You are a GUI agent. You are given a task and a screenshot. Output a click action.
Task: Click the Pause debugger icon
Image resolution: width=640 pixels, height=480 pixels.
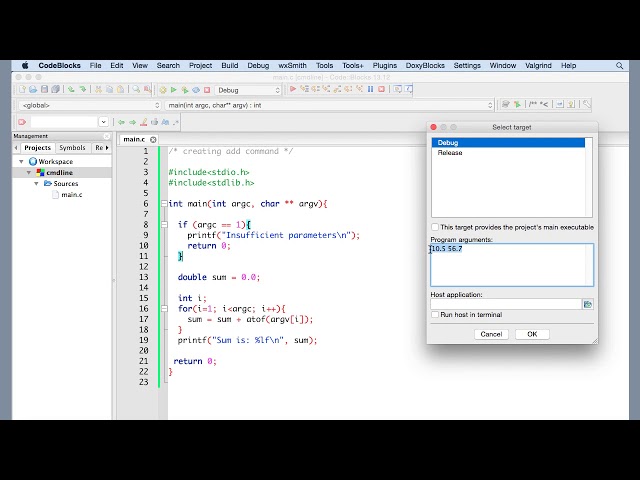point(370,89)
